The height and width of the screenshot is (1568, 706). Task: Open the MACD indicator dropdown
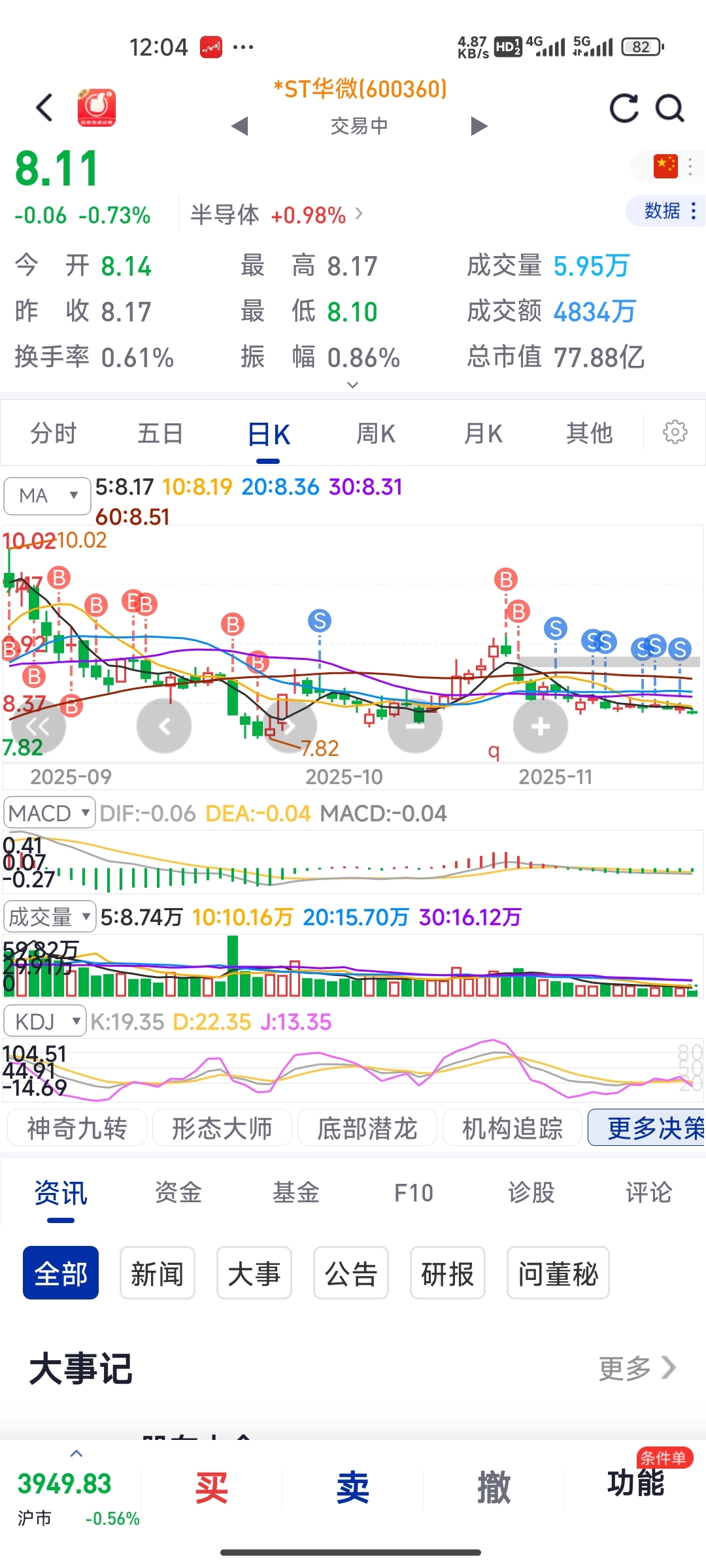coord(50,813)
